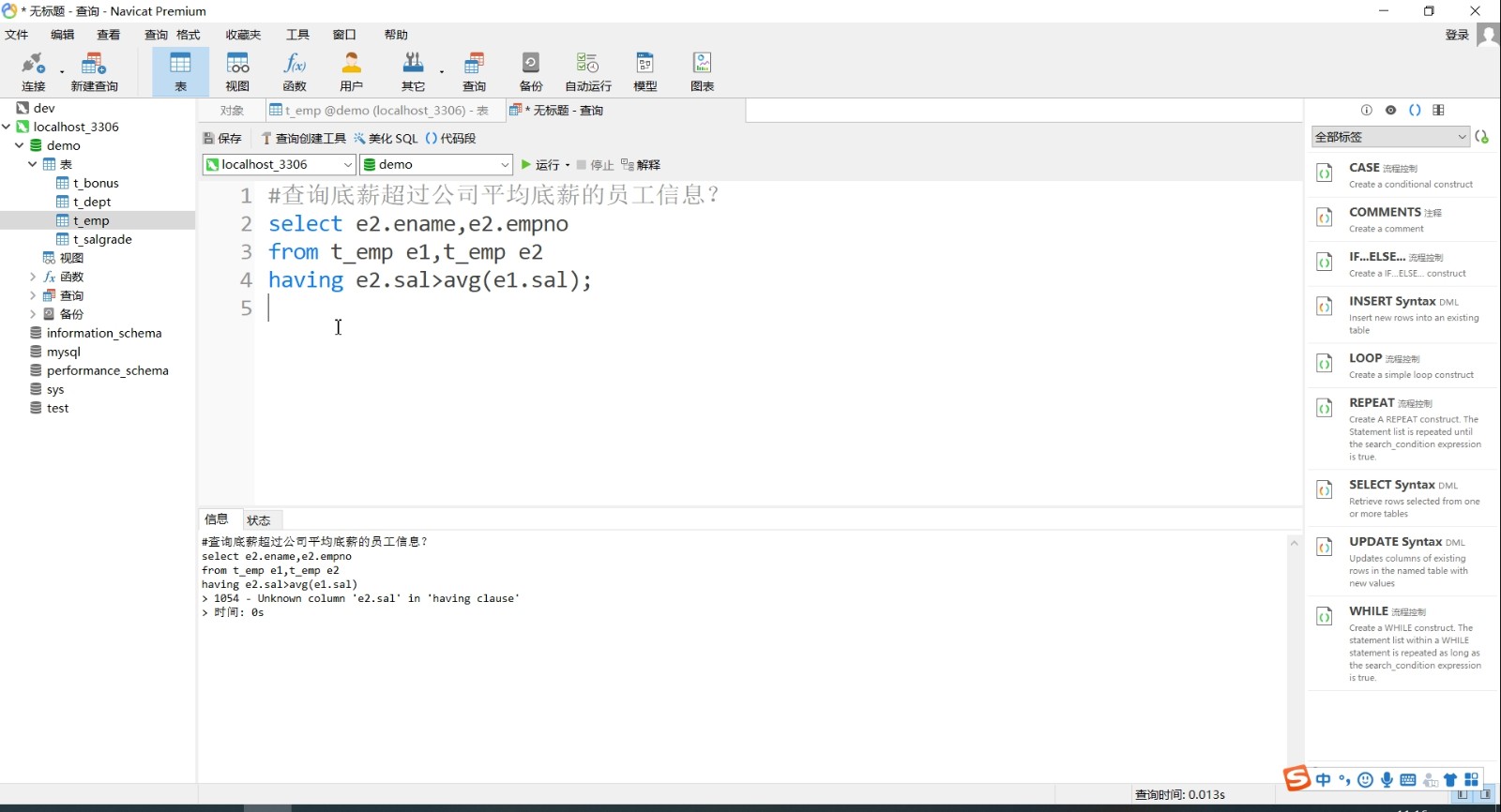Open the 函数 (Function) toolbar icon
The width and height of the screenshot is (1501, 812).
[295, 72]
